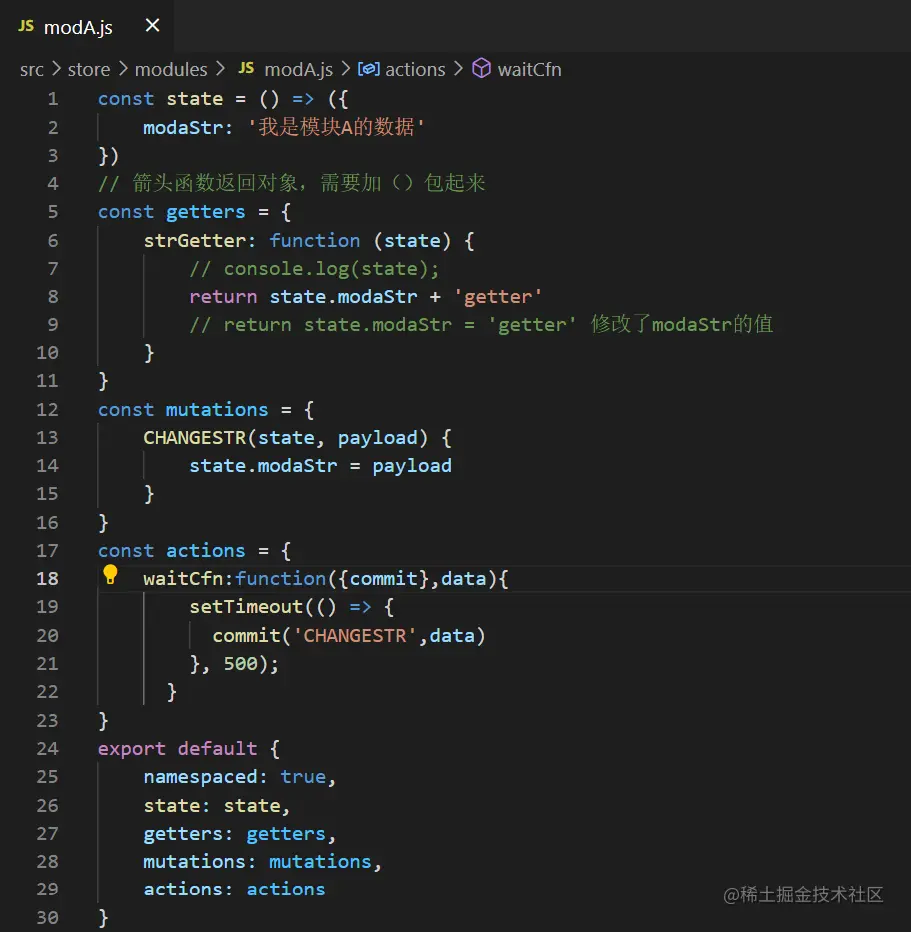911x932 pixels.
Task: Click the waitCfn cube symbol icon
Action: coord(481,68)
